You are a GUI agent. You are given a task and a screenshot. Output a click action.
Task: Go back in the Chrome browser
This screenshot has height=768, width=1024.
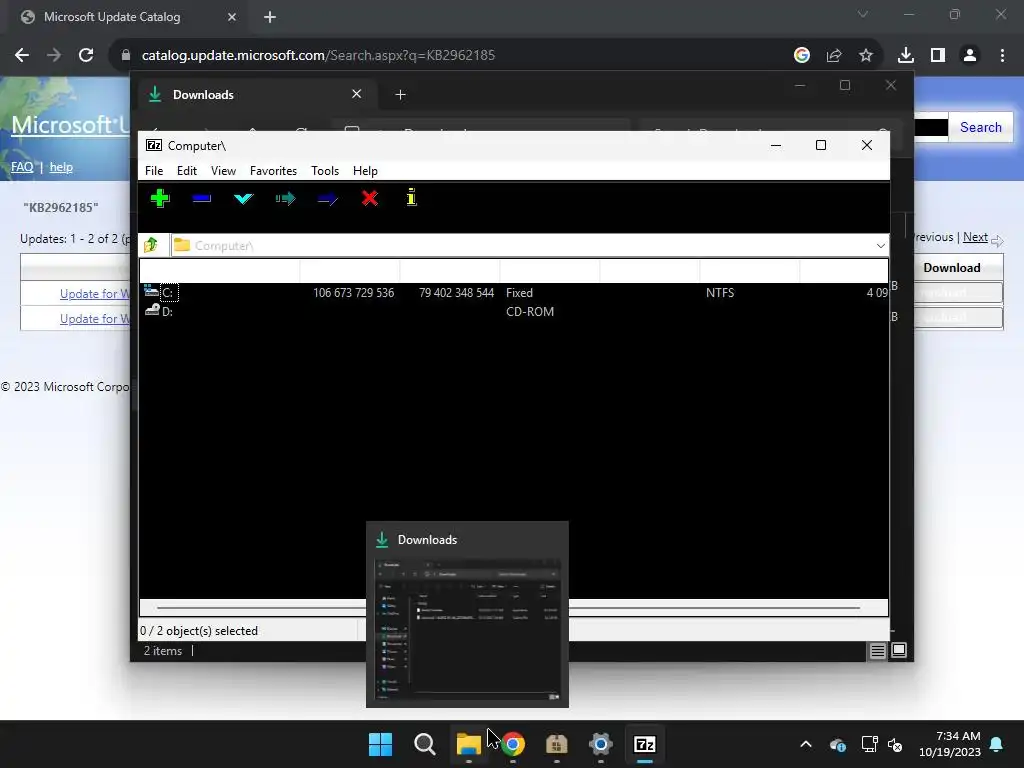coord(22,55)
